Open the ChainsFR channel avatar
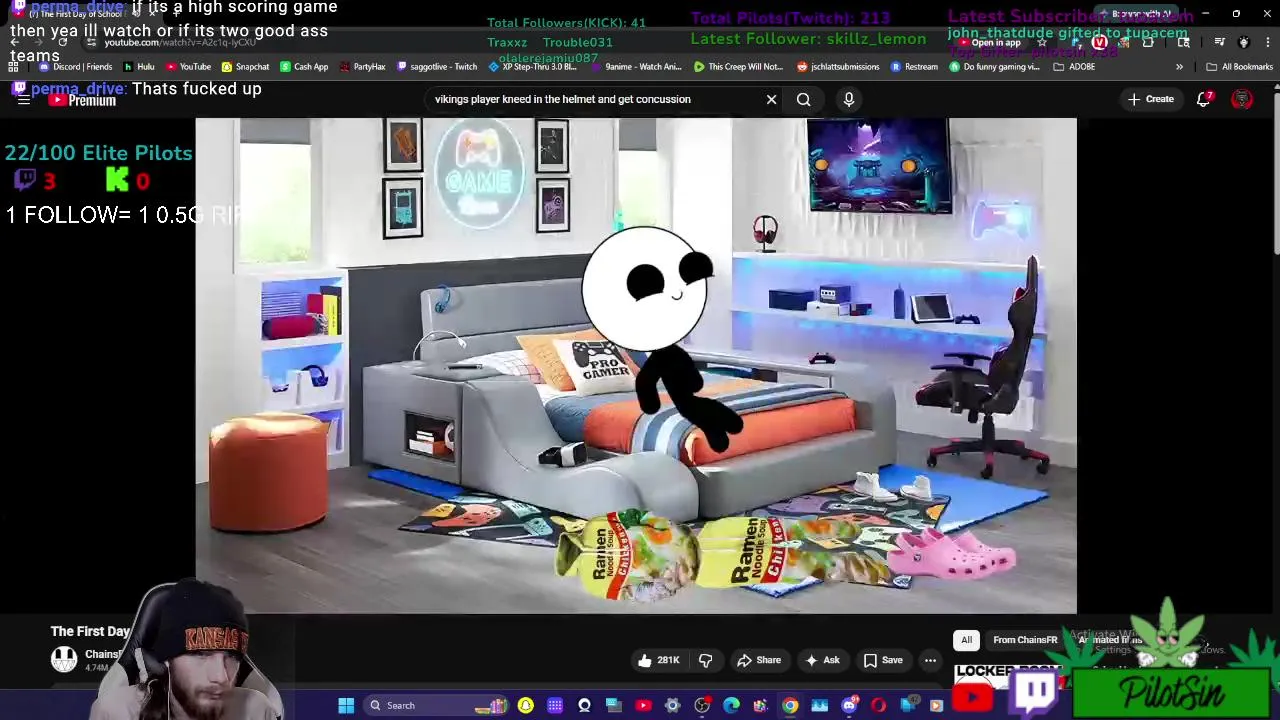The image size is (1280, 720). [x=64, y=659]
